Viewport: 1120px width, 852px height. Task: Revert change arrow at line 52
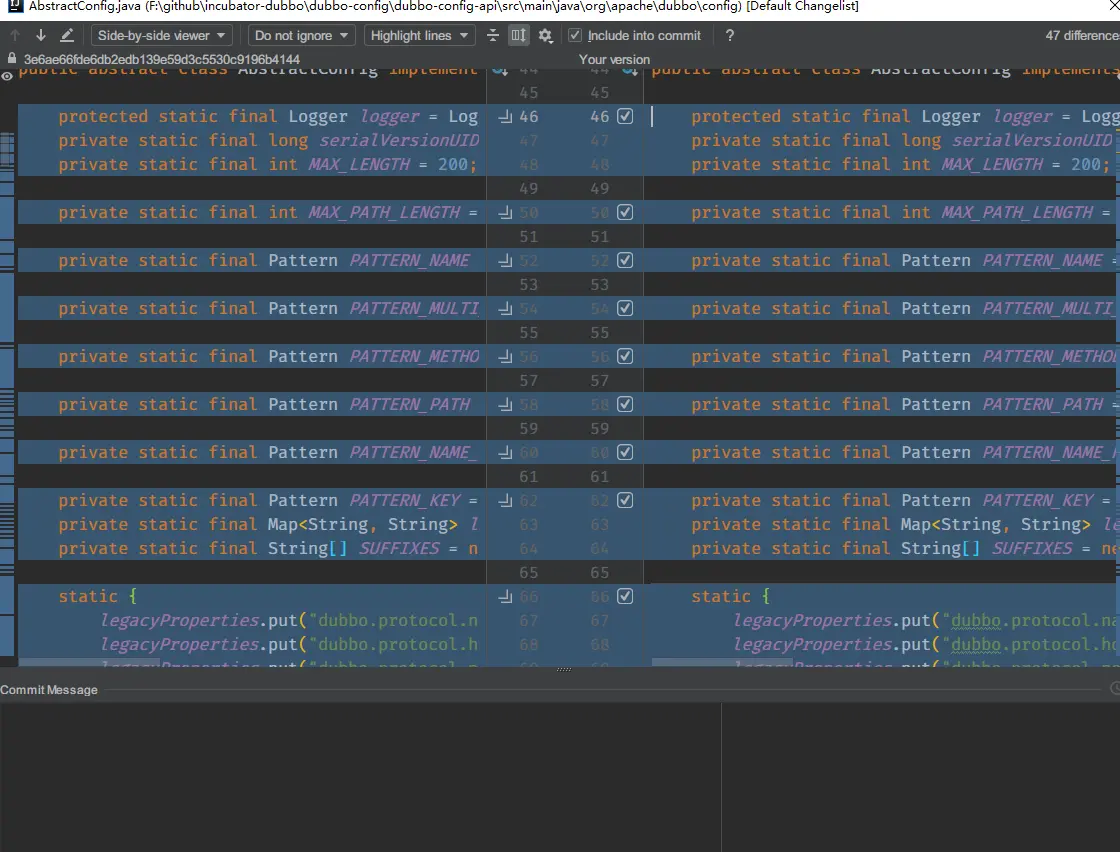tap(506, 261)
